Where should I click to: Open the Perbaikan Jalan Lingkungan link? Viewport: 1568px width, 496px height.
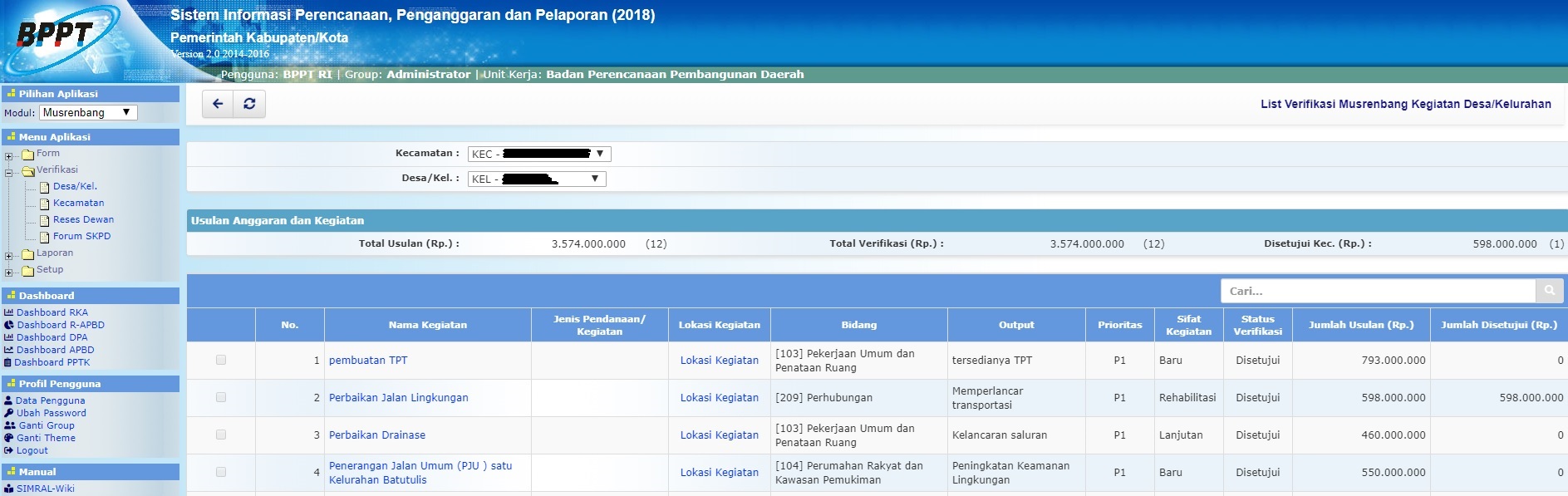coord(399,397)
